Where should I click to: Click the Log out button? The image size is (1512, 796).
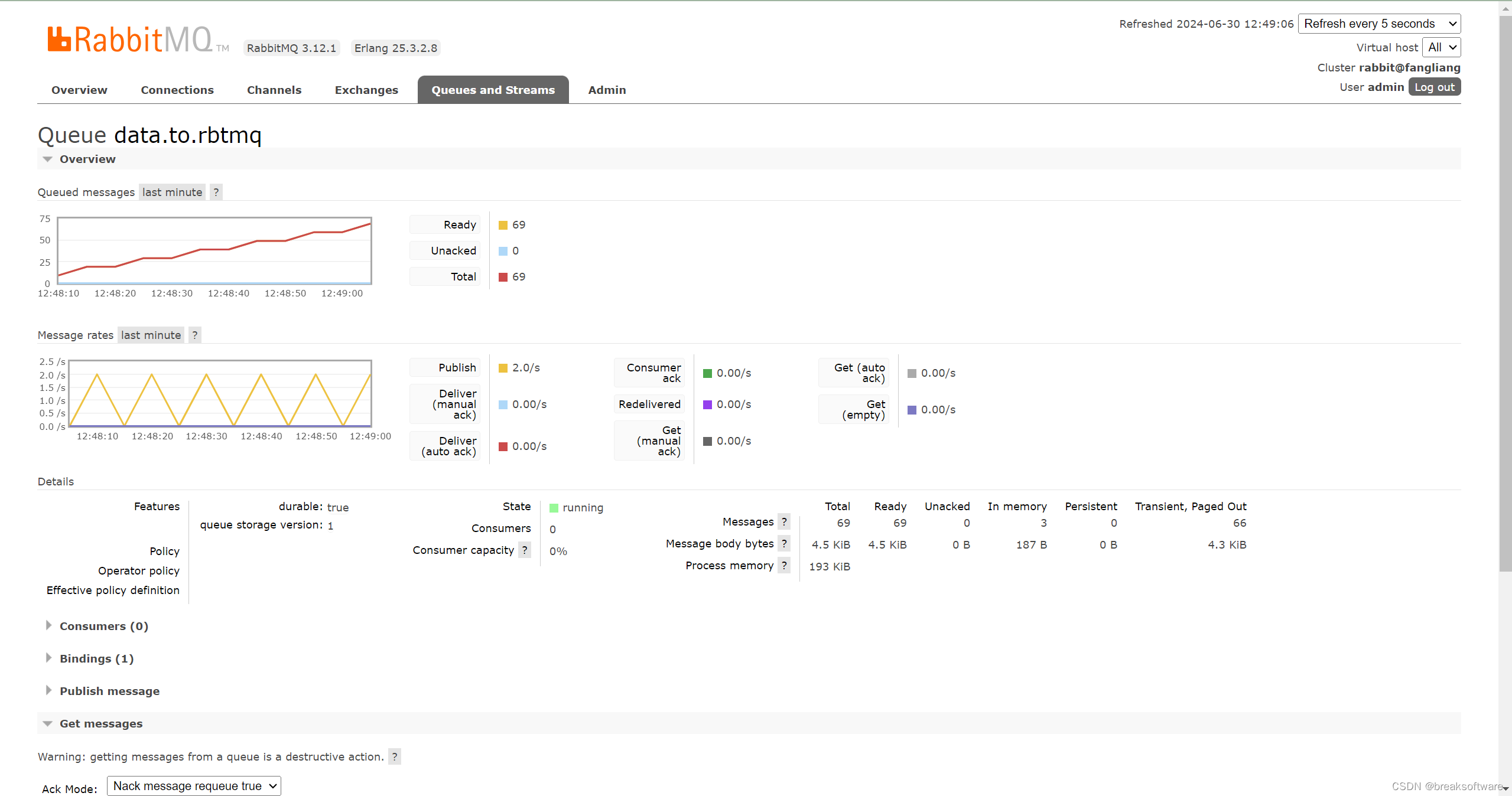[x=1435, y=87]
